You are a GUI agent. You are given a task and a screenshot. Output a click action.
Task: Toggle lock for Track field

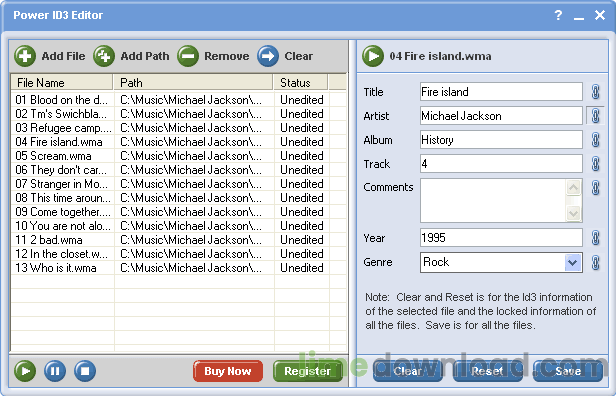(x=596, y=164)
